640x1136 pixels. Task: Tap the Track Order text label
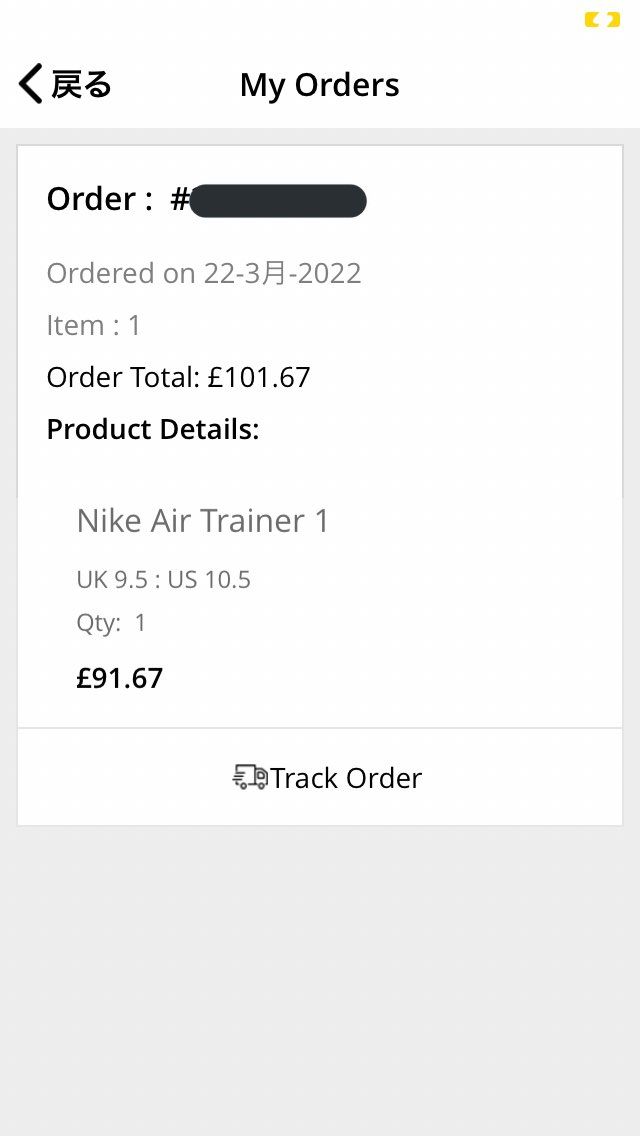[346, 777]
